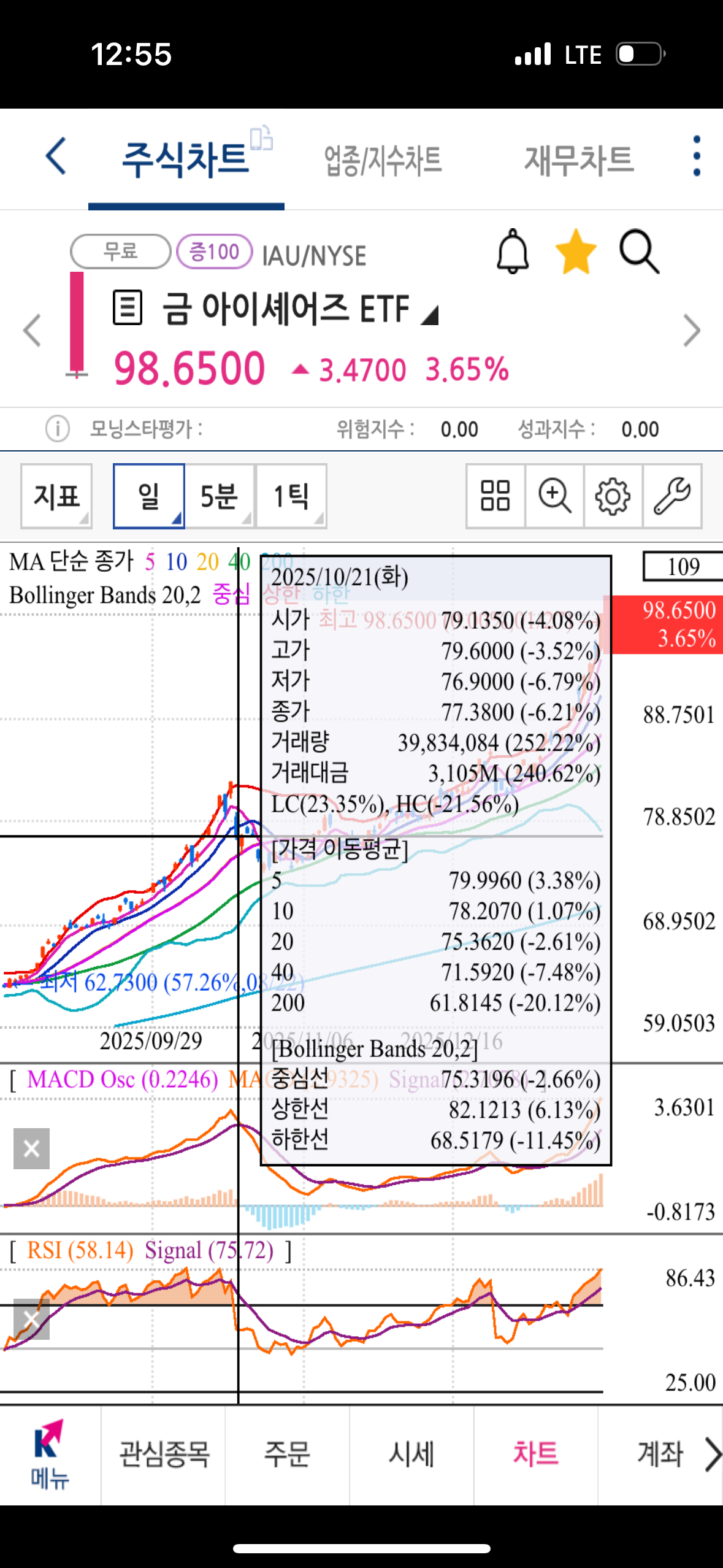Viewport: 723px width, 1568px height.
Task: Tap 종가 77.3800 row in tooltip
Action: coord(436,712)
